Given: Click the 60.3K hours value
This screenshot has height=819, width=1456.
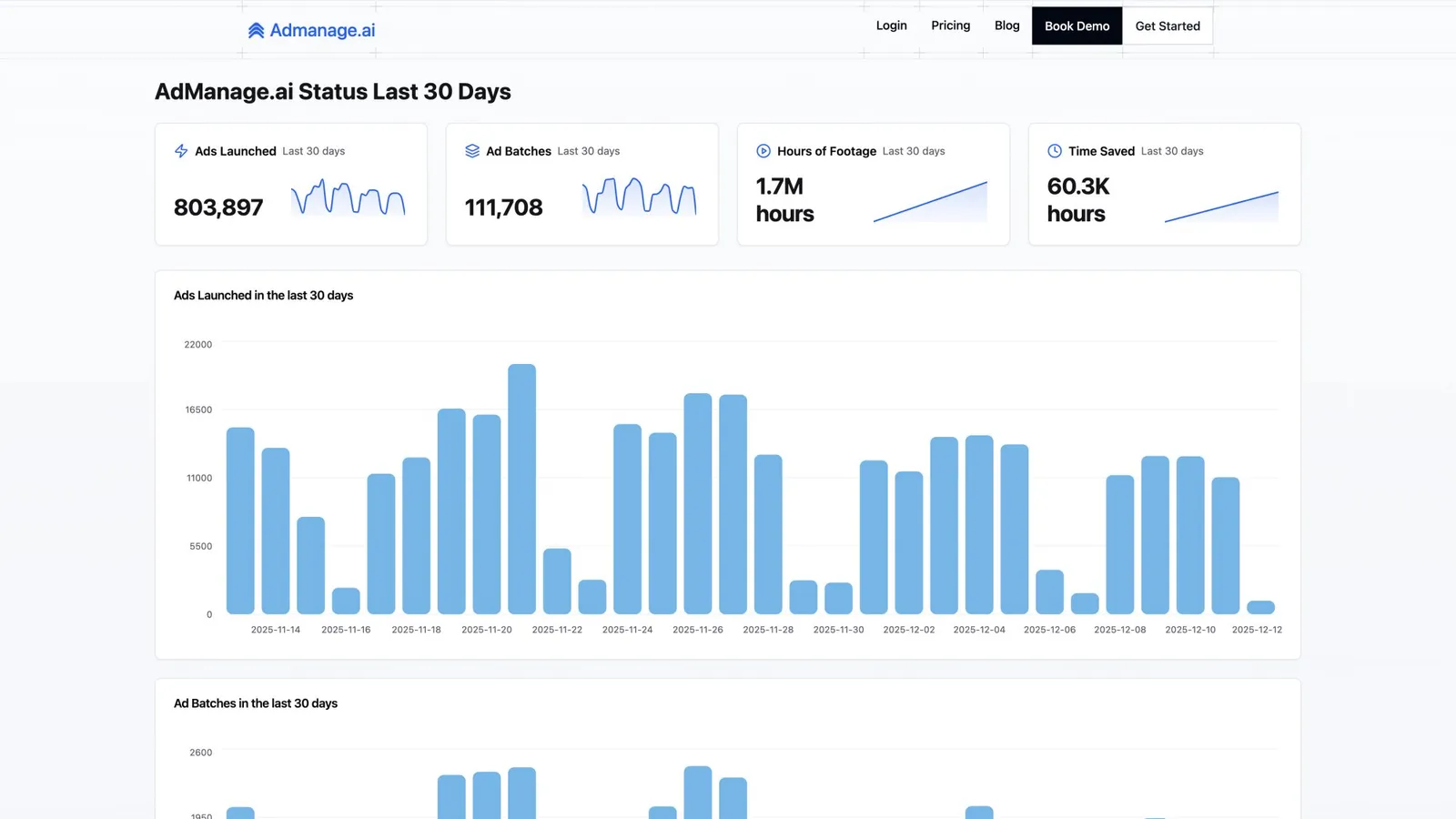Looking at the screenshot, I should [1078, 200].
